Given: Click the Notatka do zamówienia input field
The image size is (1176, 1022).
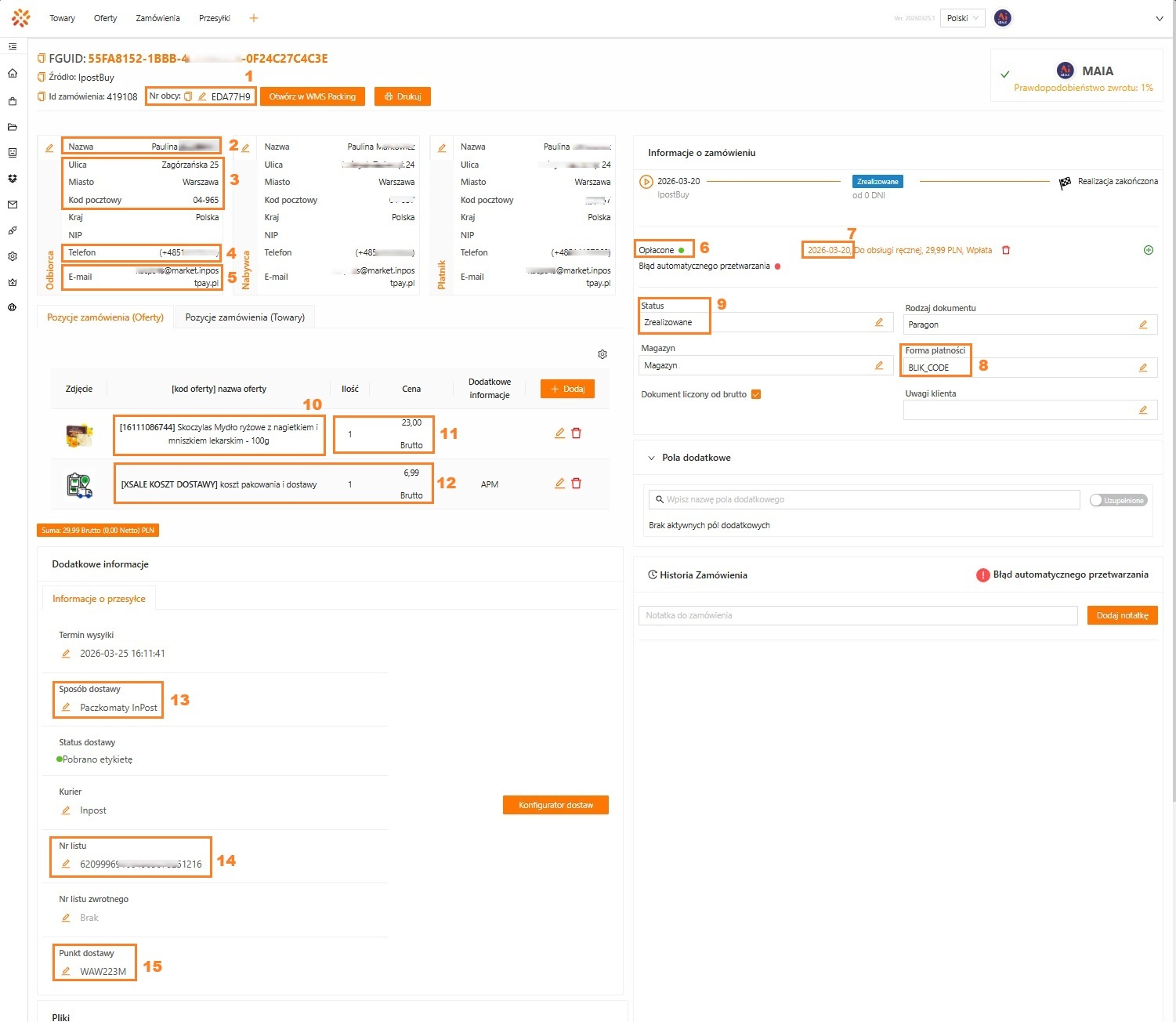Looking at the screenshot, I should pyautogui.click(x=857, y=615).
